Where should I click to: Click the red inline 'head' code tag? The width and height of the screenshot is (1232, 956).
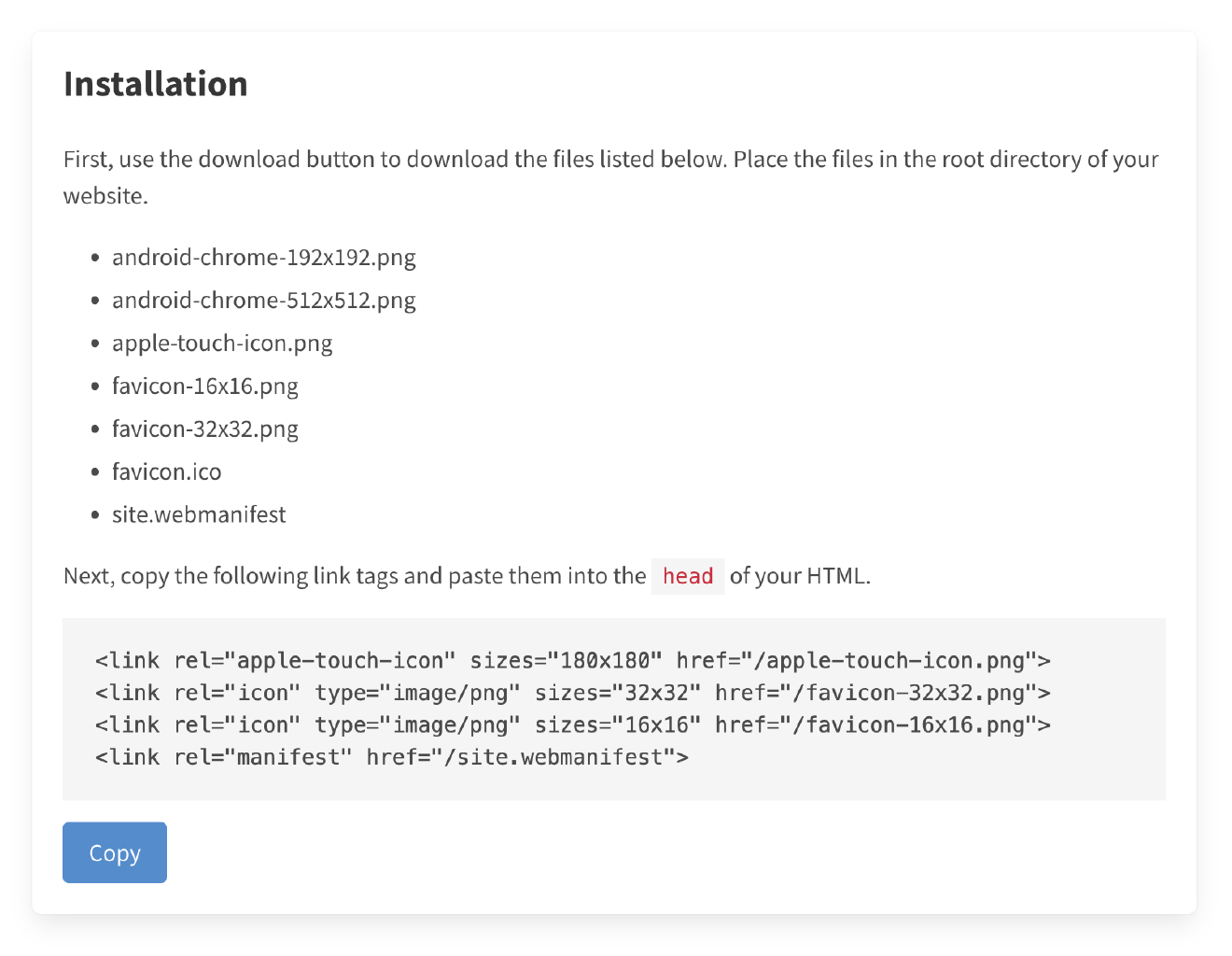[688, 576]
